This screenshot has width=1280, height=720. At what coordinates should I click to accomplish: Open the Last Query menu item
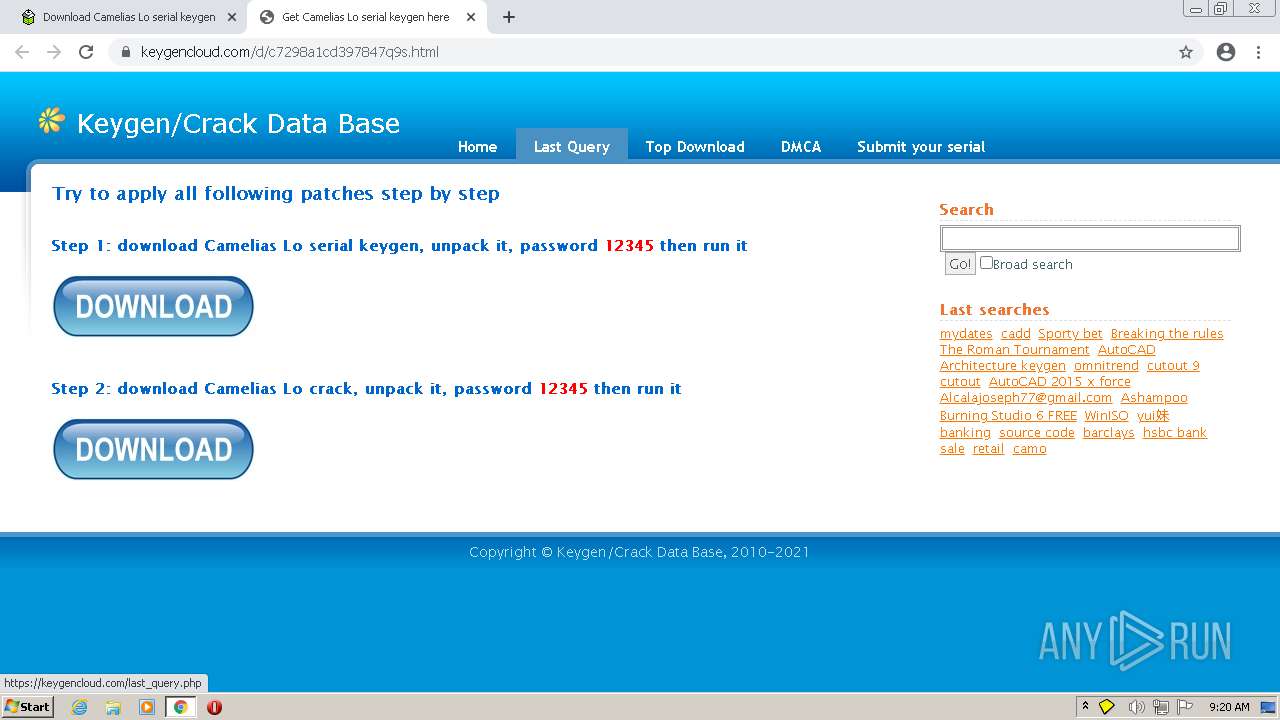point(571,146)
